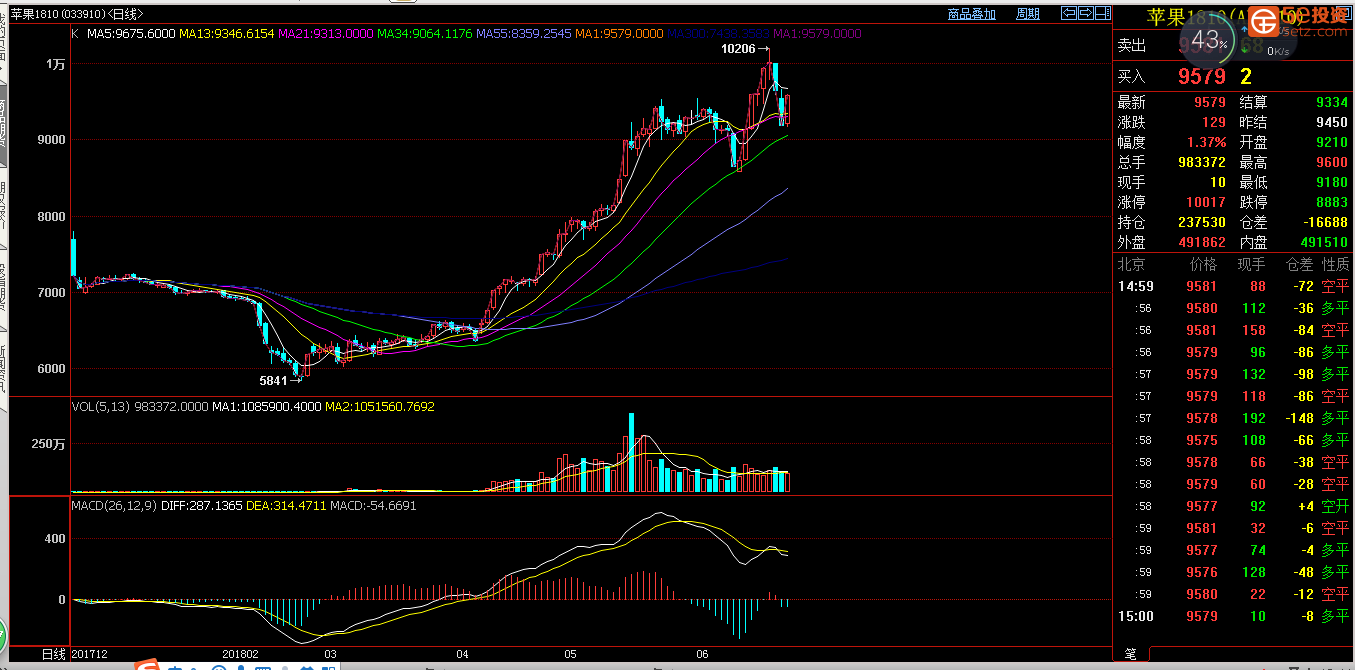
Task: Click the 跌停 8883 limit-down value
Action: [1331, 202]
